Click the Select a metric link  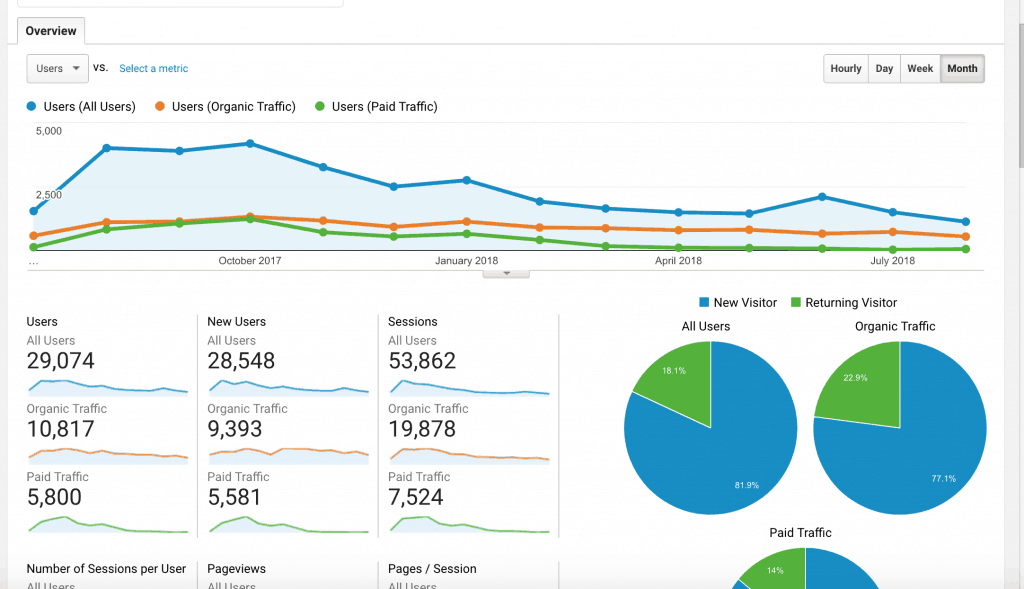153,69
